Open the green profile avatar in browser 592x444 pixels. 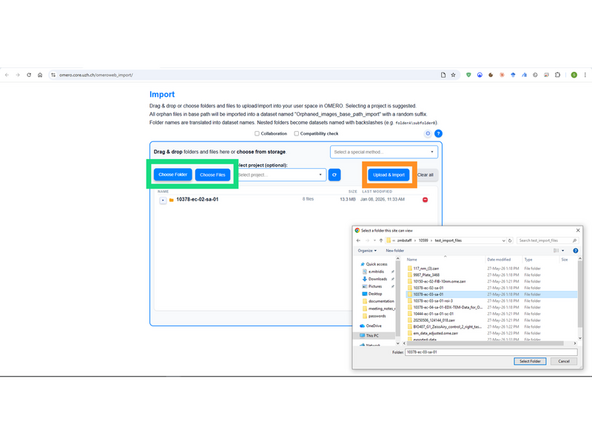(574, 75)
